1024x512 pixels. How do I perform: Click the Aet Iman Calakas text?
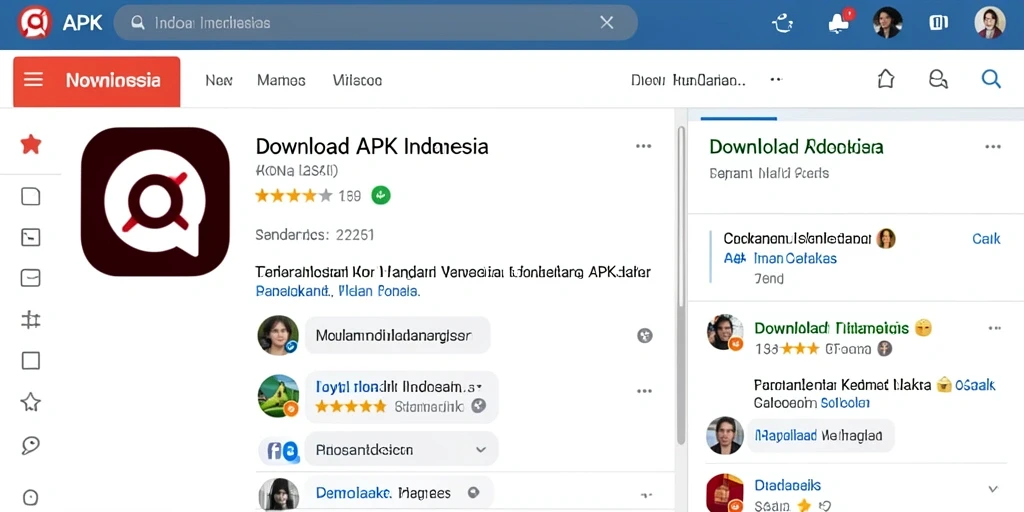780,258
